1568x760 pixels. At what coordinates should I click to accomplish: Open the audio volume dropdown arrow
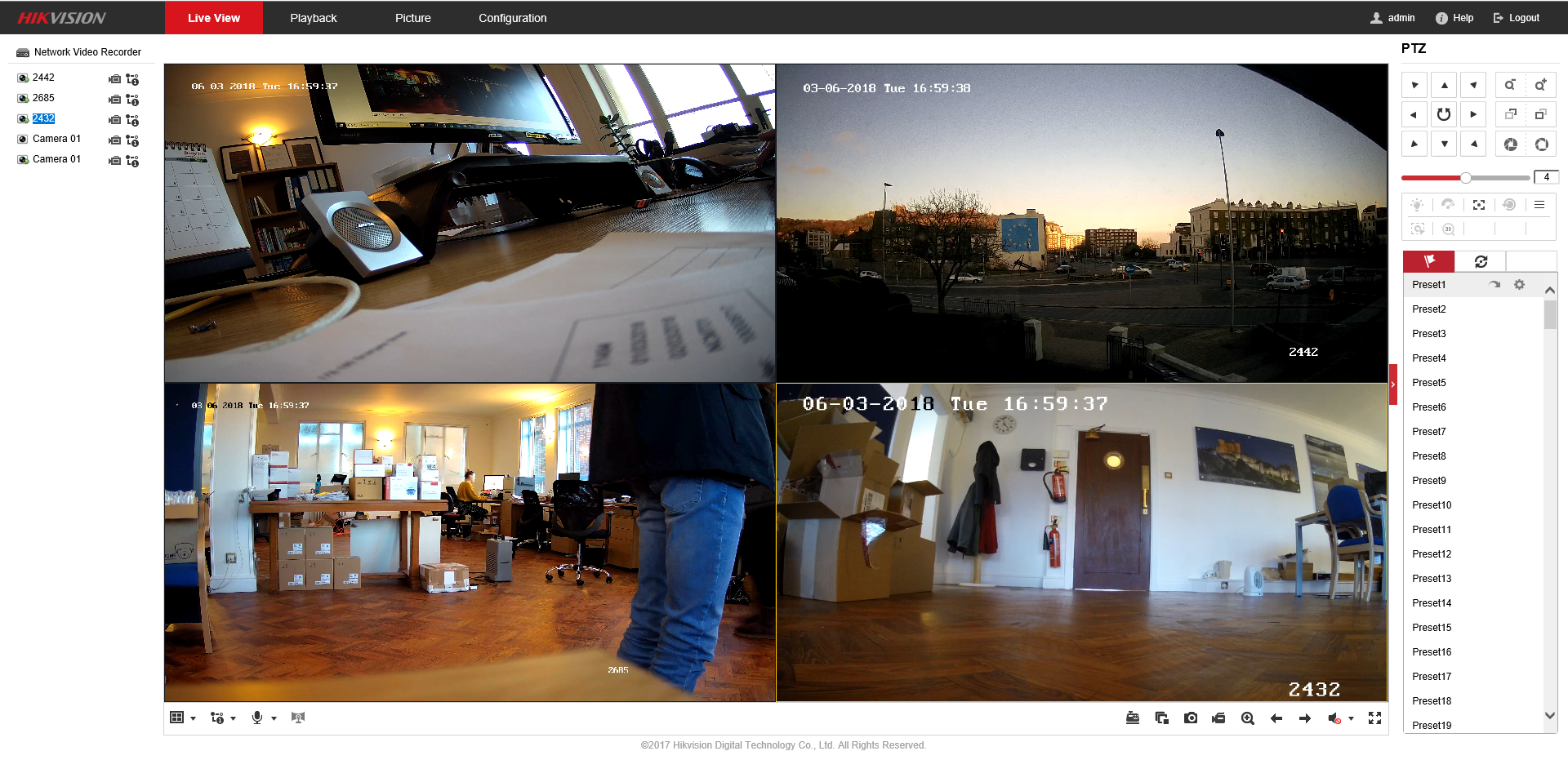point(1351,718)
